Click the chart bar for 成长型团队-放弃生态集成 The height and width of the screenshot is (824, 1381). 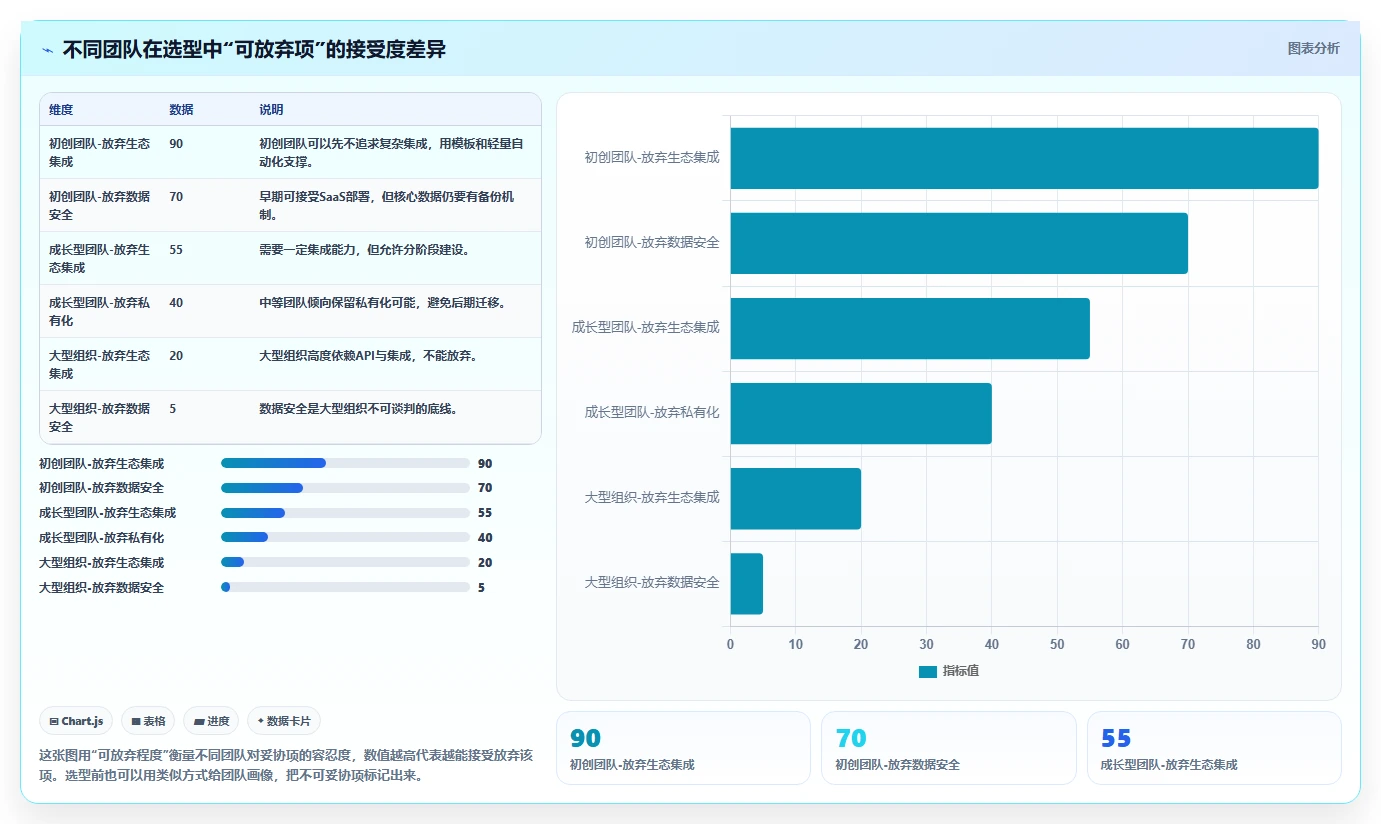(x=910, y=328)
